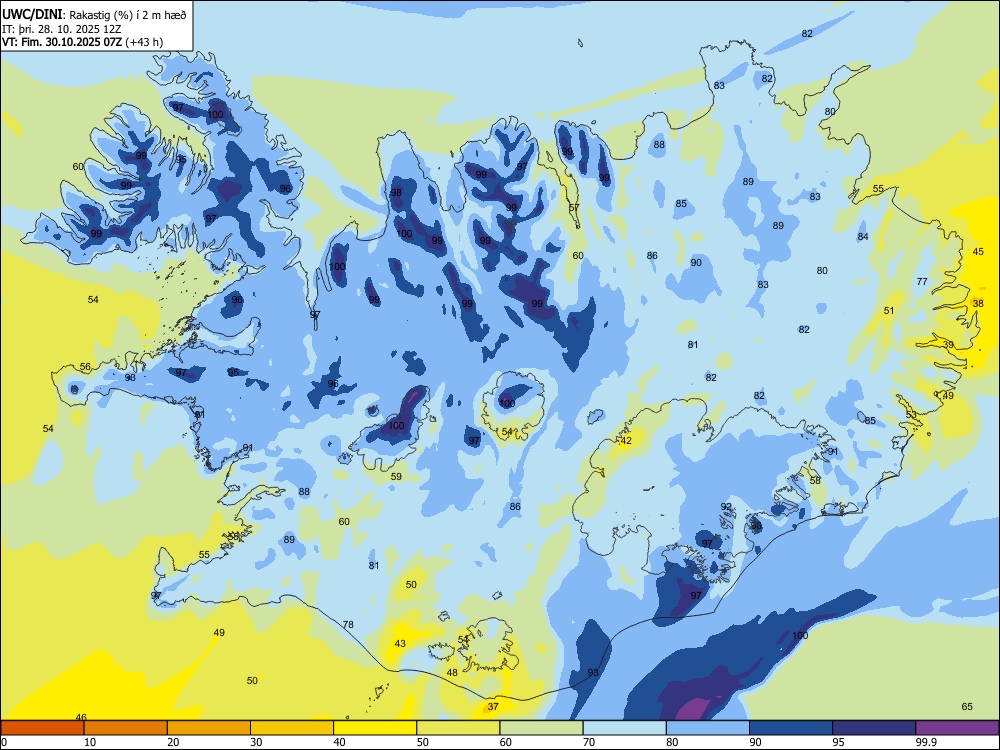Click the '(+43 h)' forecast offset text
Image resolution: width=1000 pixels, height=750 pixels.
pos(145,42)
